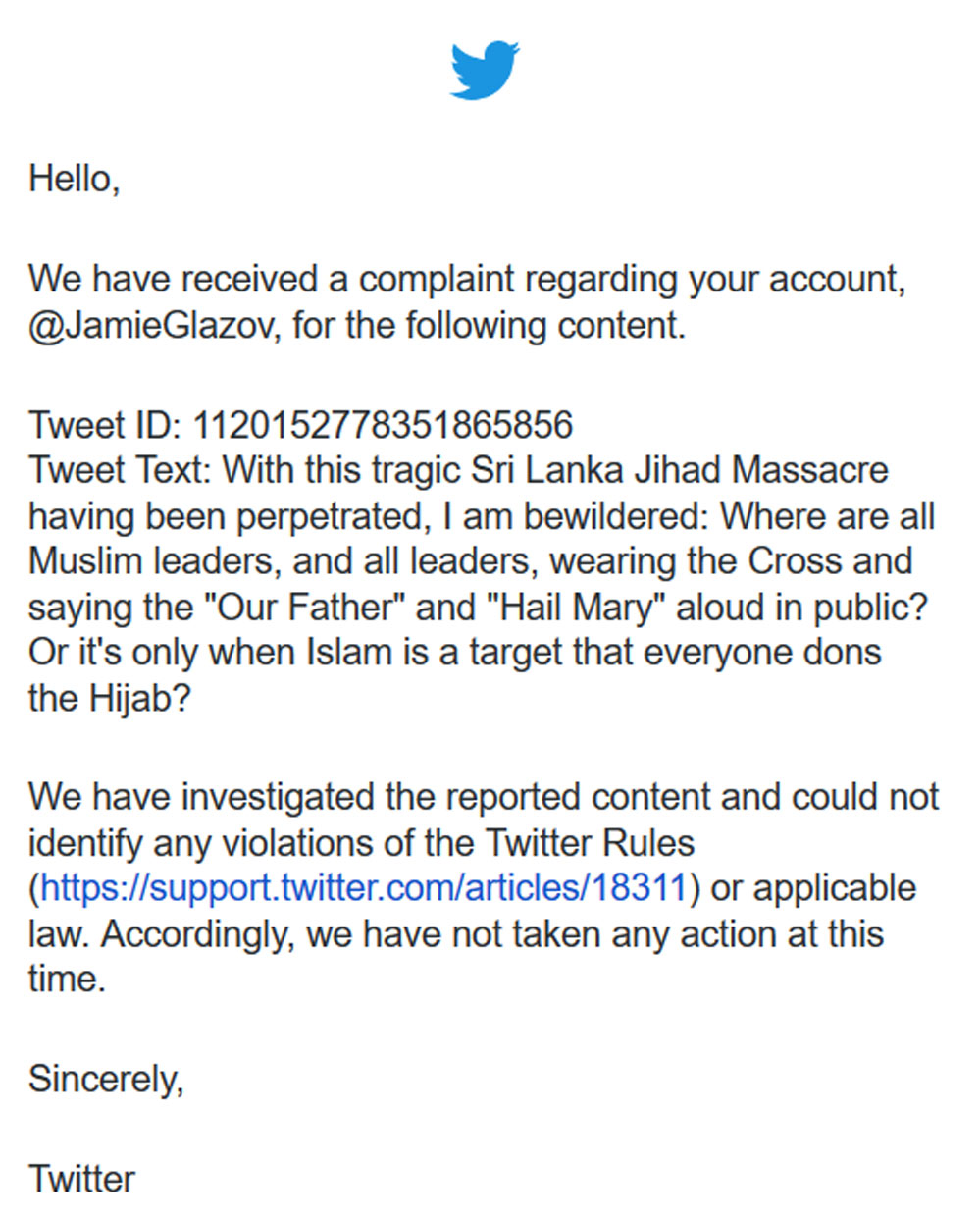Click the 'Twitter' signature at the bottom

pos(81,1179)
